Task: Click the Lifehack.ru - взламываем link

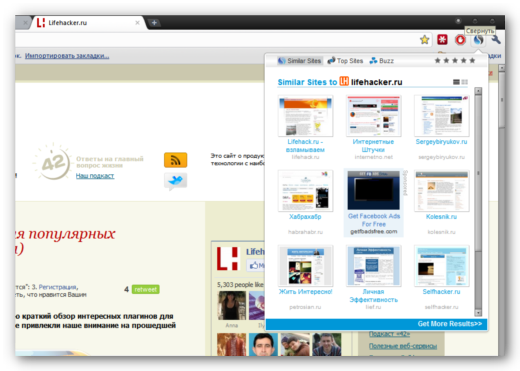Action: 305,146
